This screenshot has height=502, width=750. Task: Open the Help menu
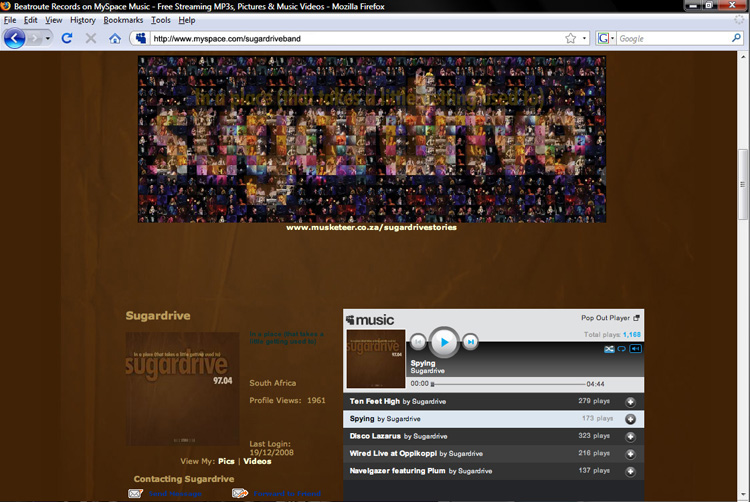(x=187, y=20)
